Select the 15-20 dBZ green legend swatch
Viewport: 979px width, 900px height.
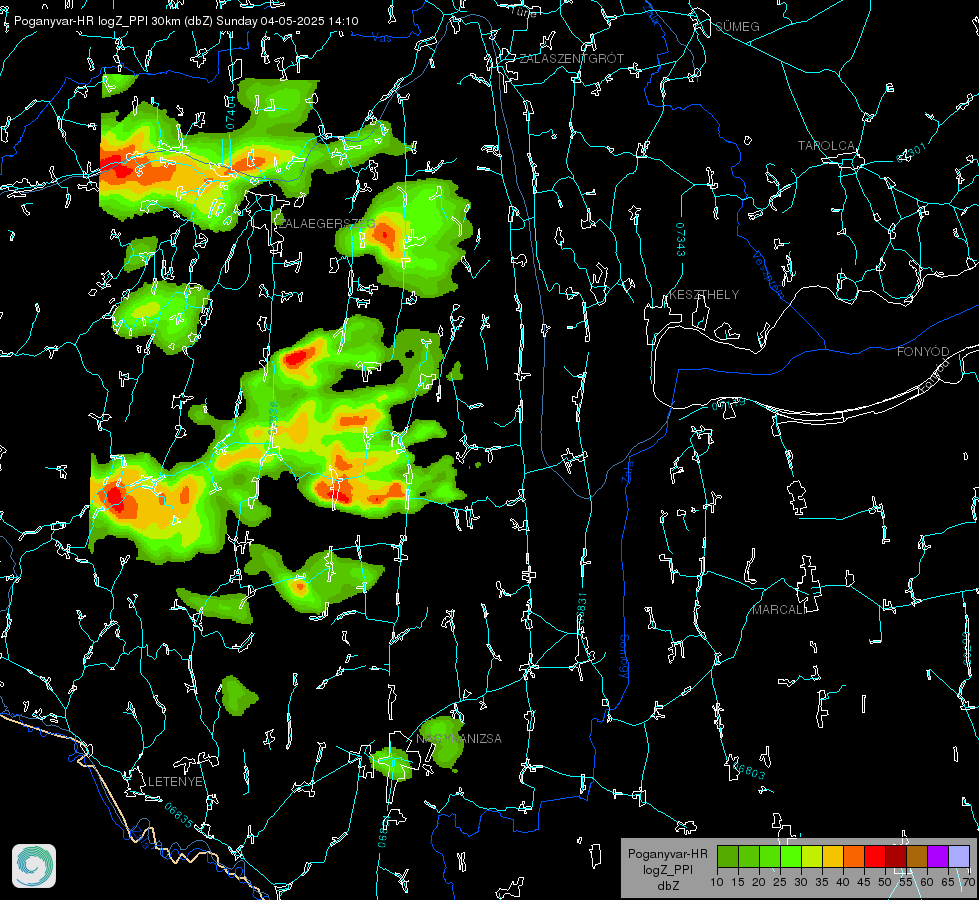tap(749, 856)
